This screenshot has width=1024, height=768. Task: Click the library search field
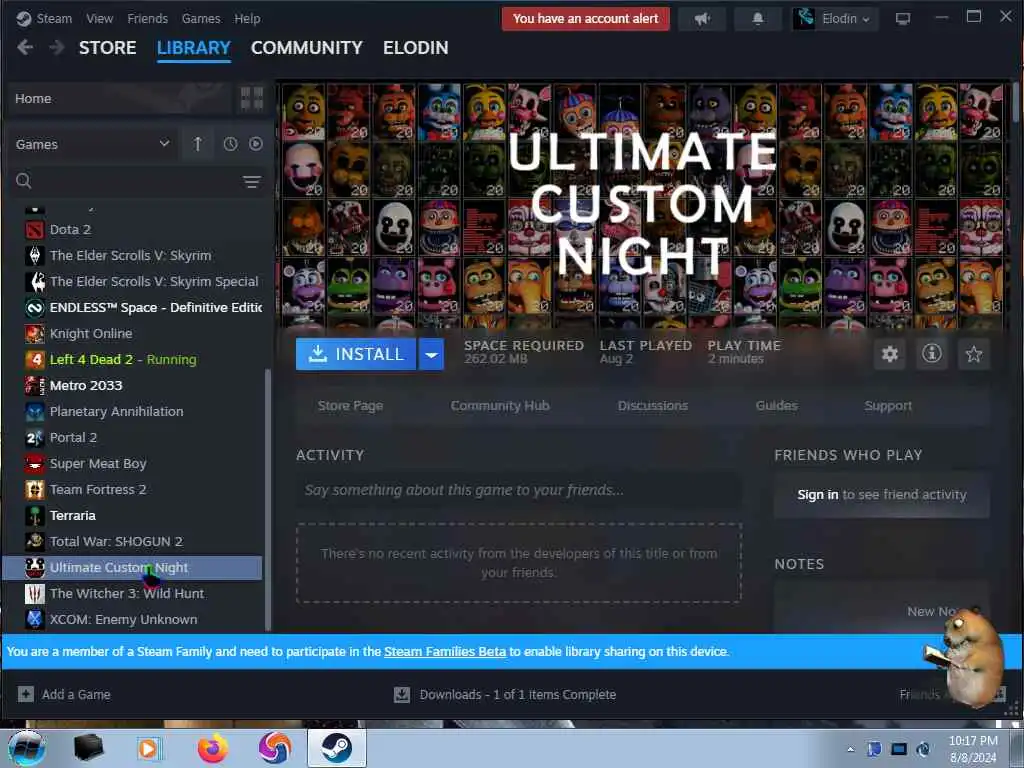[137, 182]
